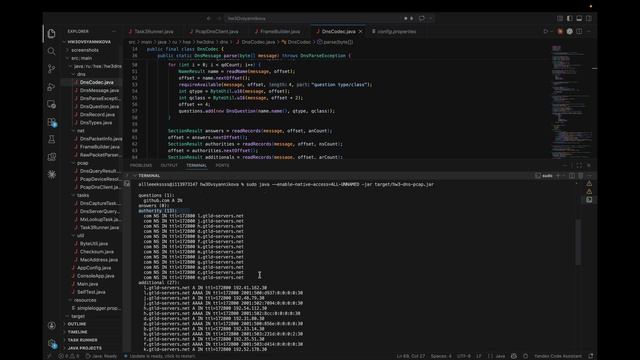This screenshot has height=360, width=640.
Task: Click the terminal vertical scrollbar
Action: [x=578, y=242]
